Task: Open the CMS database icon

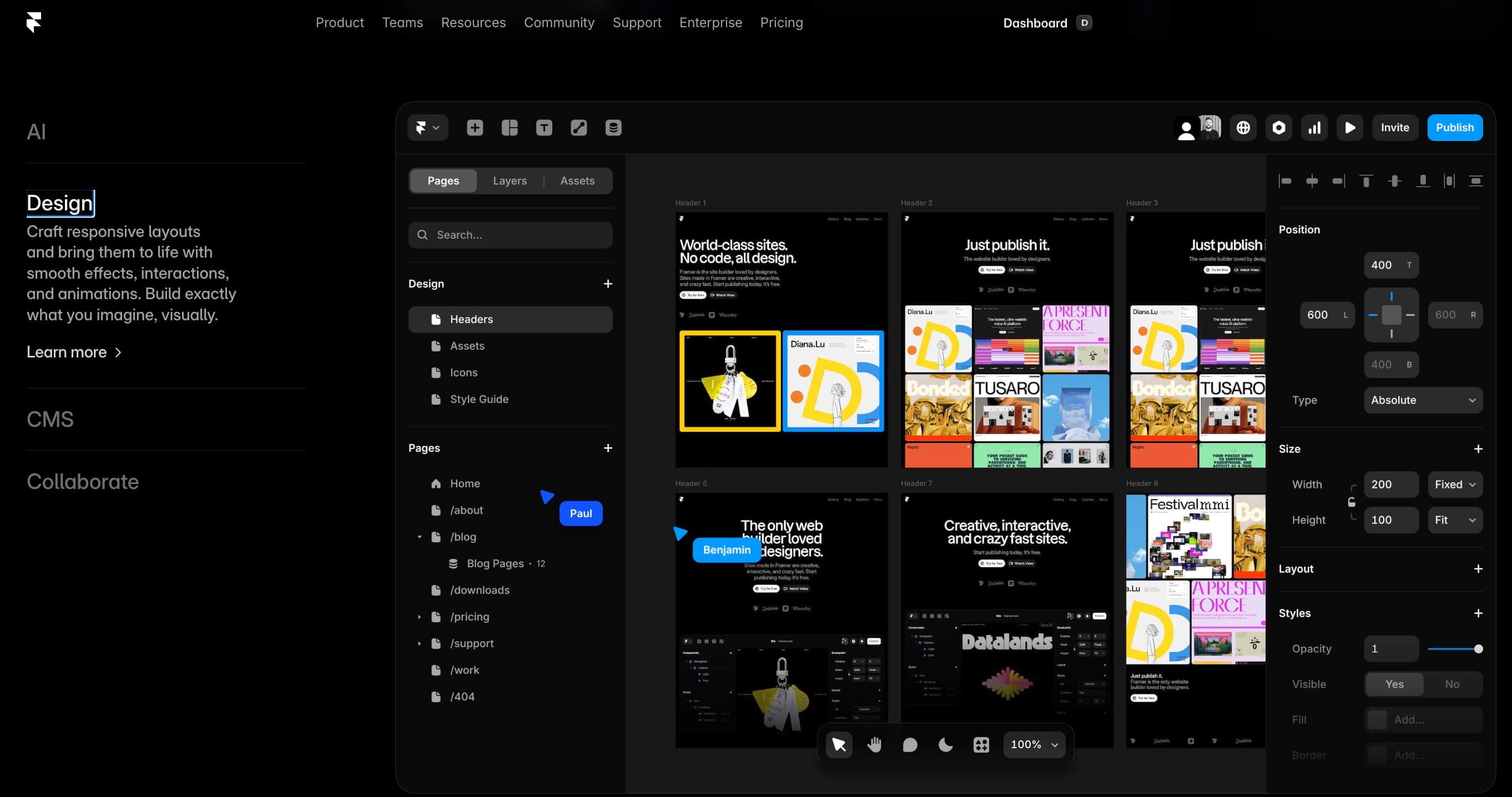Action: [x=613, y=127]
